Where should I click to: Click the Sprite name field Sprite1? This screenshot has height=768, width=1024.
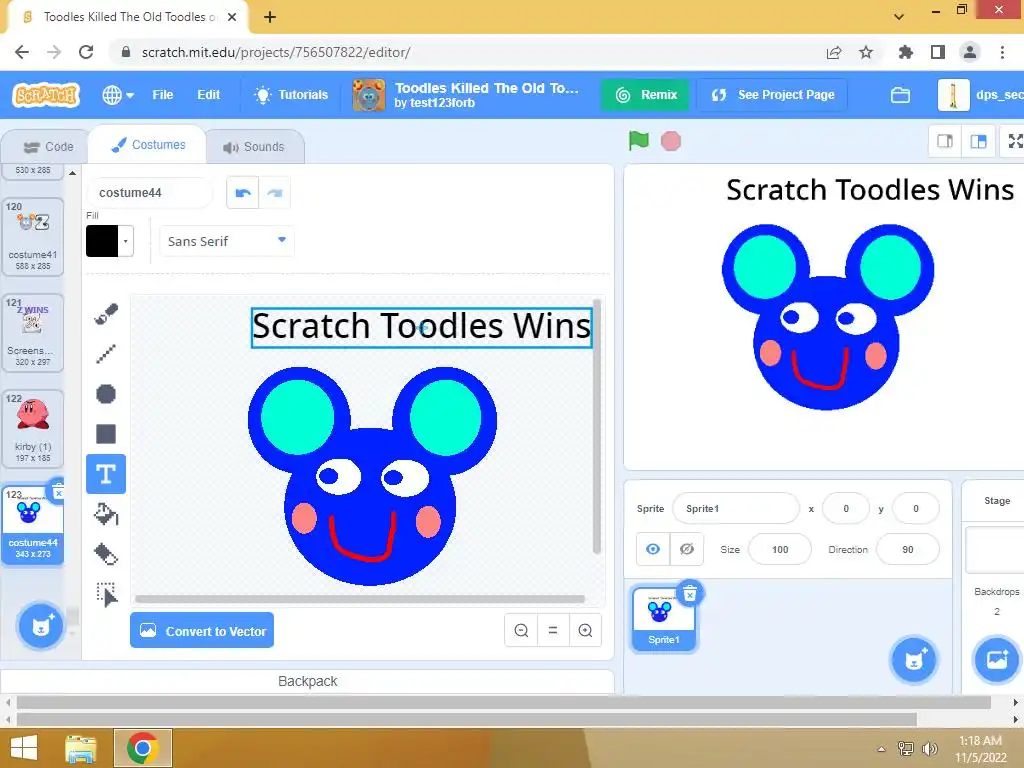tap(735, 508)
